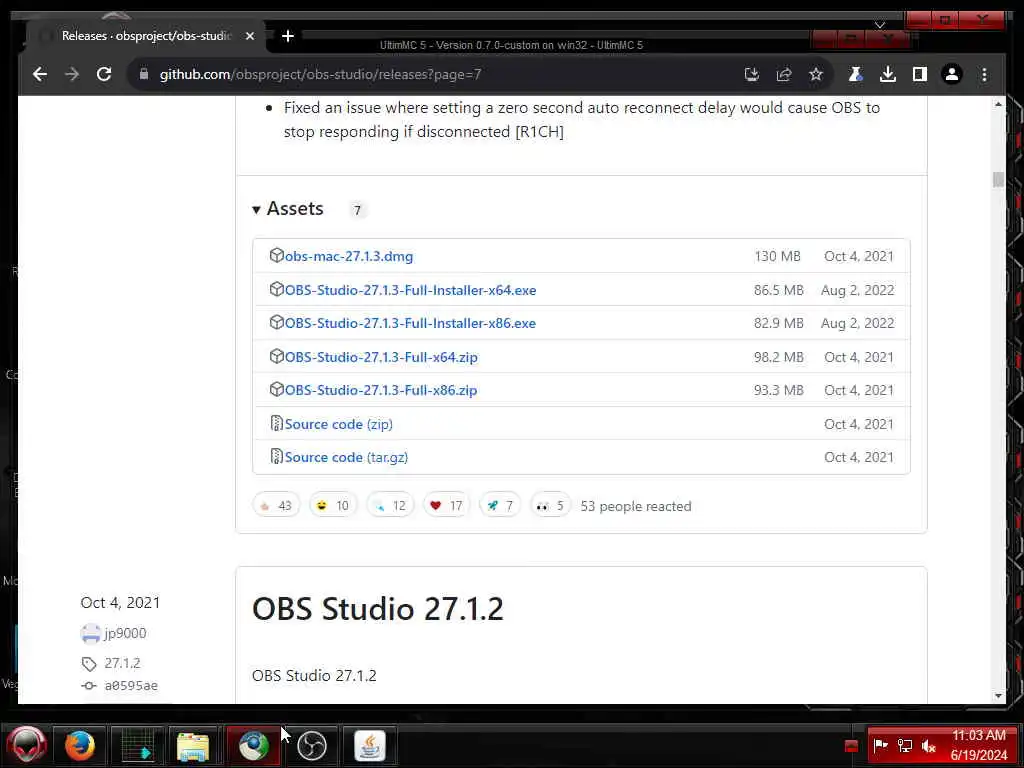Click the 98.2 MB size of Full-x64.zip
The height and width of the screenshot is (768, 1024).
(778, 357)
